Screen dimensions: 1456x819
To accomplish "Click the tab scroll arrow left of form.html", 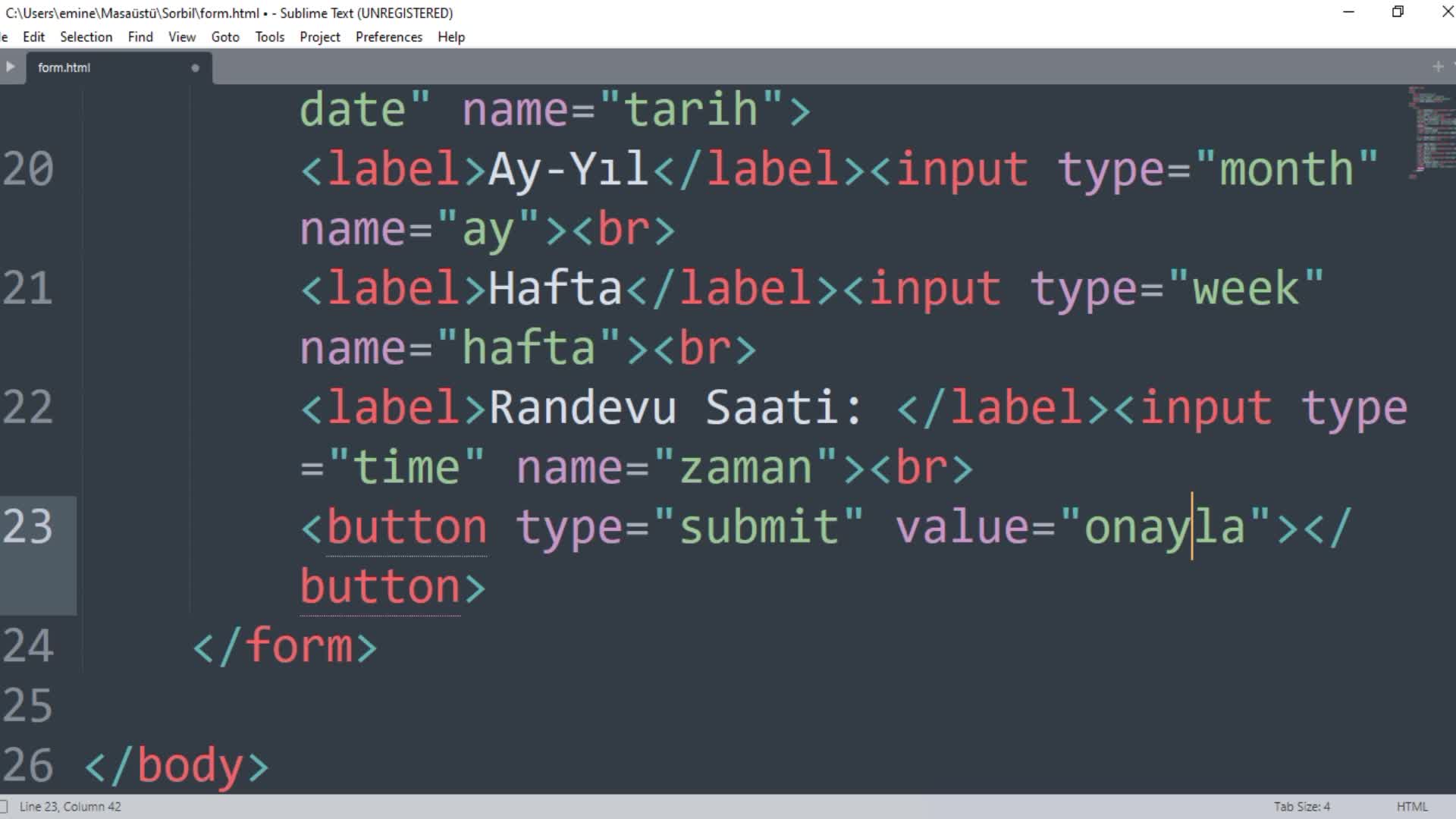I will tap(10, 67).
